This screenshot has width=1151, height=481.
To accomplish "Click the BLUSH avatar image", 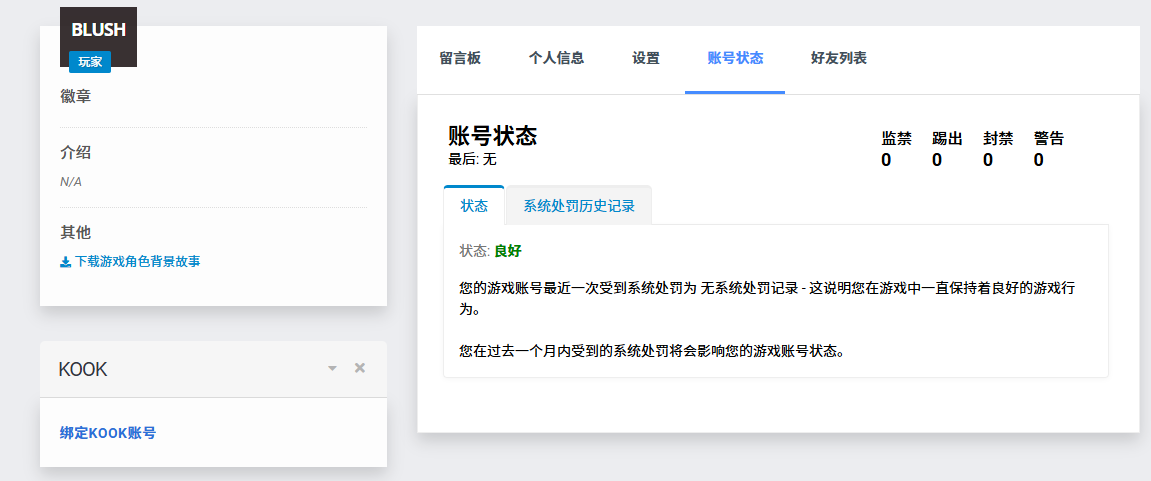I will pos(98,37).
